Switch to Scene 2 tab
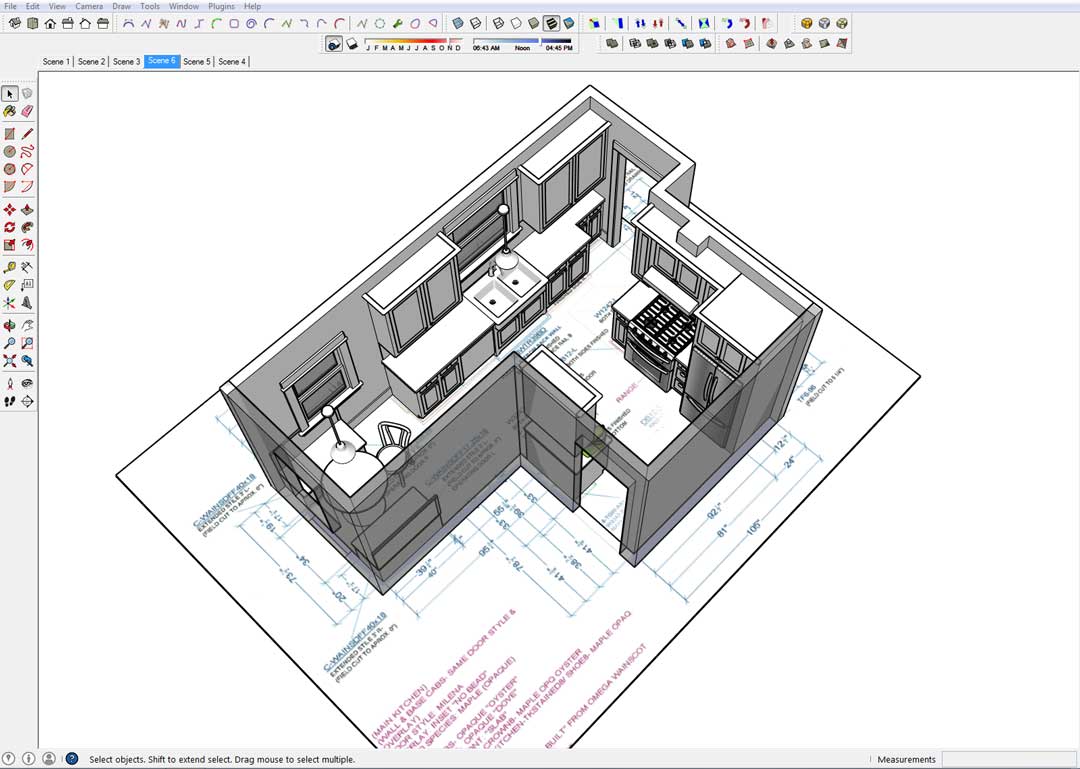Screen dimensions: 1080x769 point(91,61)
